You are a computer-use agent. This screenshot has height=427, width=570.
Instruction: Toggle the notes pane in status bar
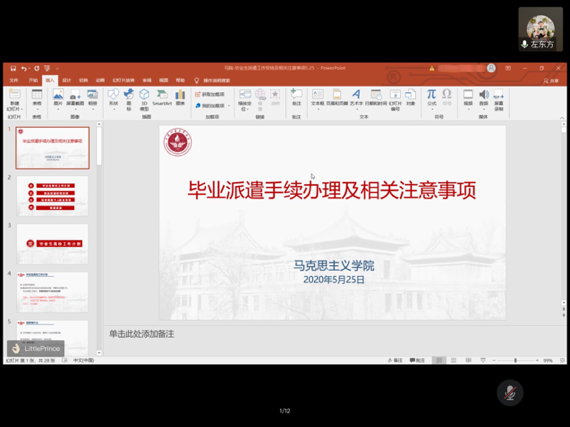click(395, 360)
